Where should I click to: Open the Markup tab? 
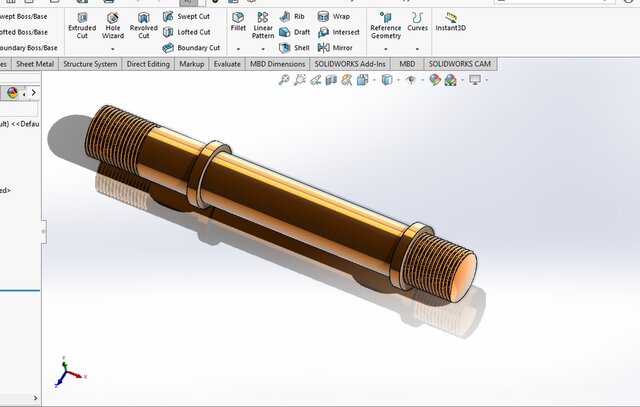pos(191,64)
